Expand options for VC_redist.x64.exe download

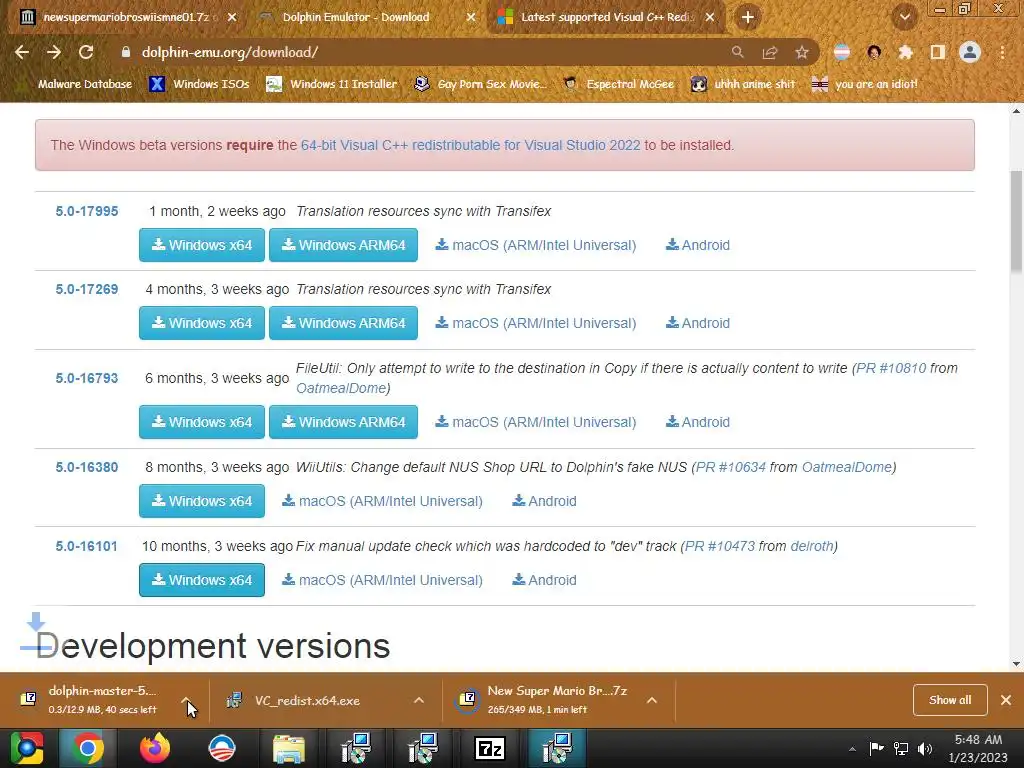419,701
